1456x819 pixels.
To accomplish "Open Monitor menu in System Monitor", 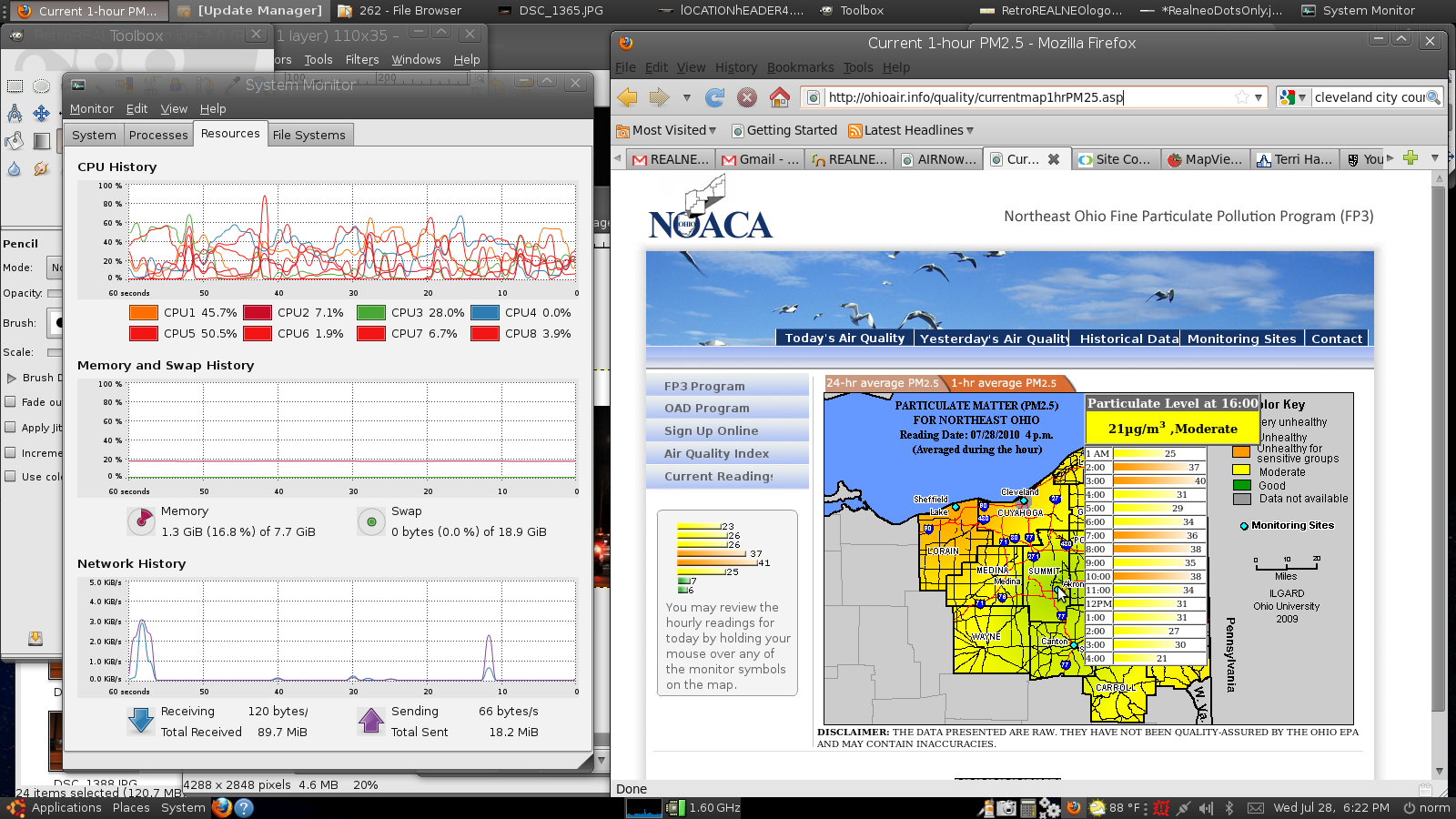I will tap(92, 108).
